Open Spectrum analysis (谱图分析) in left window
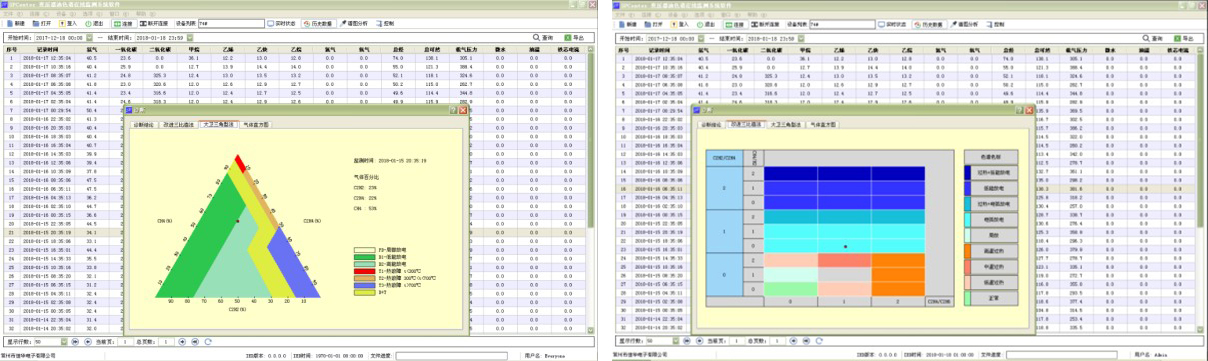Viewport: 1208px width, 361px height. pos(354,23)
